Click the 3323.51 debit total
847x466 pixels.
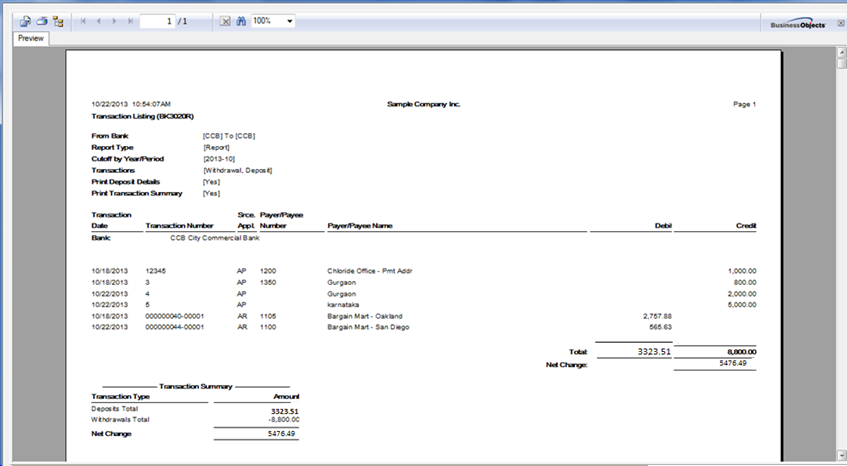[654, 352]
